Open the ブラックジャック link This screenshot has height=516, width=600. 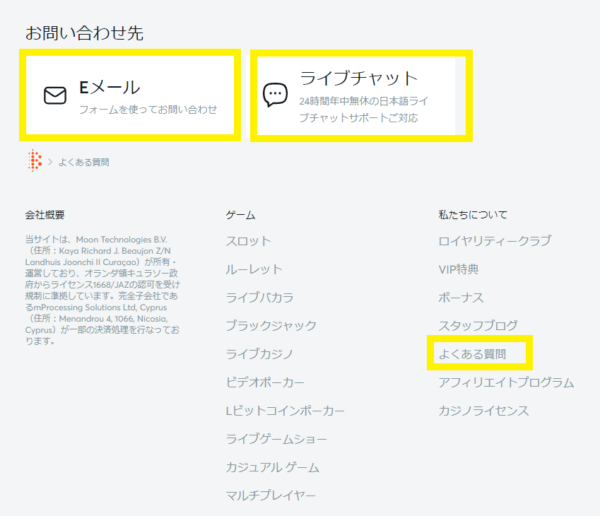click(271, 325)
